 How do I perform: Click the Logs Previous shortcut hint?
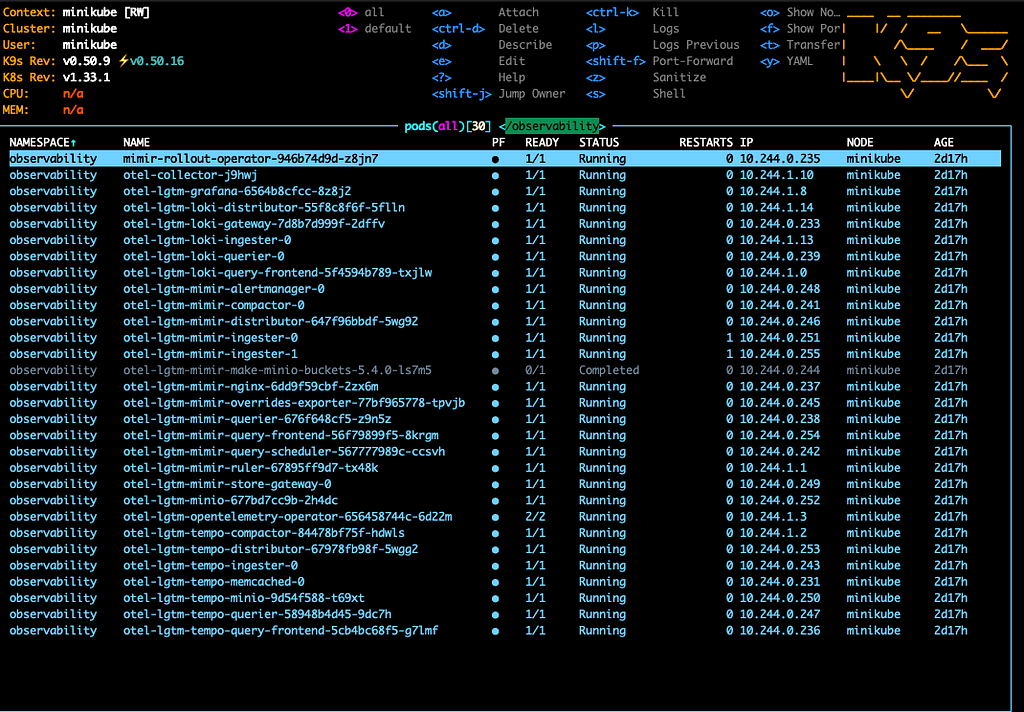tap(695, 45)
